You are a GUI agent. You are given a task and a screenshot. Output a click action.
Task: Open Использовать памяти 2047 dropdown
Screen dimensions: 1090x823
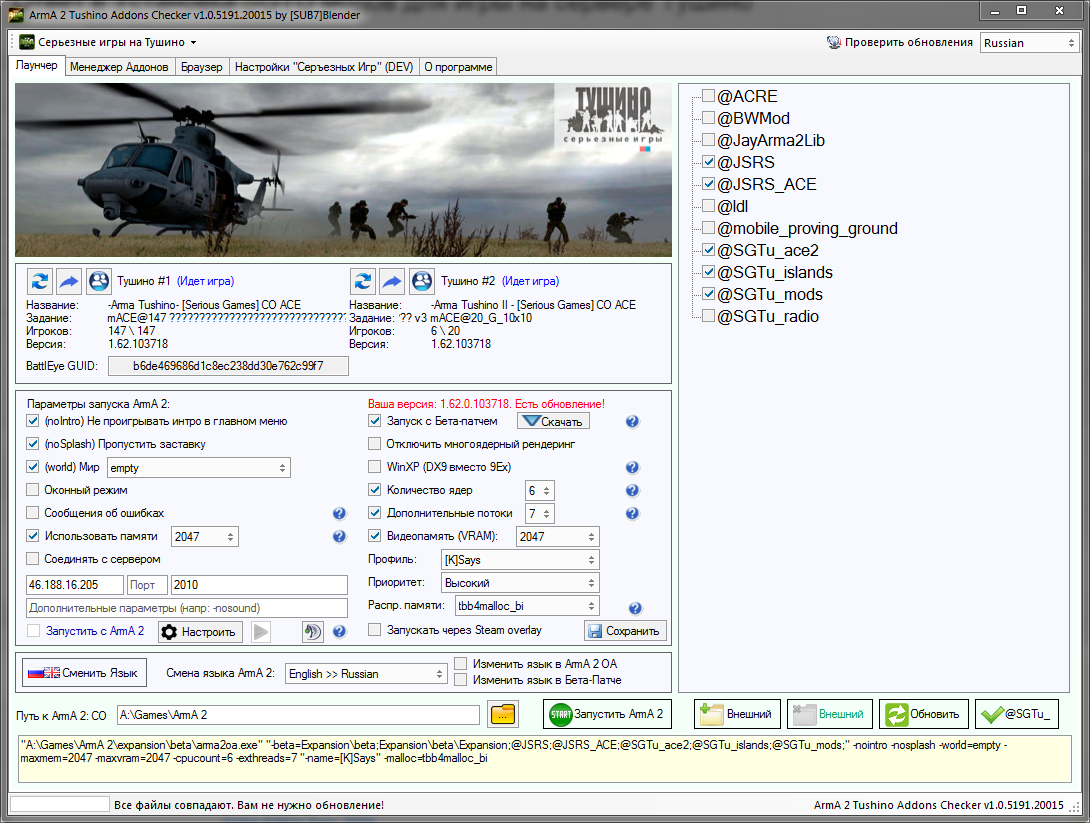[204, 537]
